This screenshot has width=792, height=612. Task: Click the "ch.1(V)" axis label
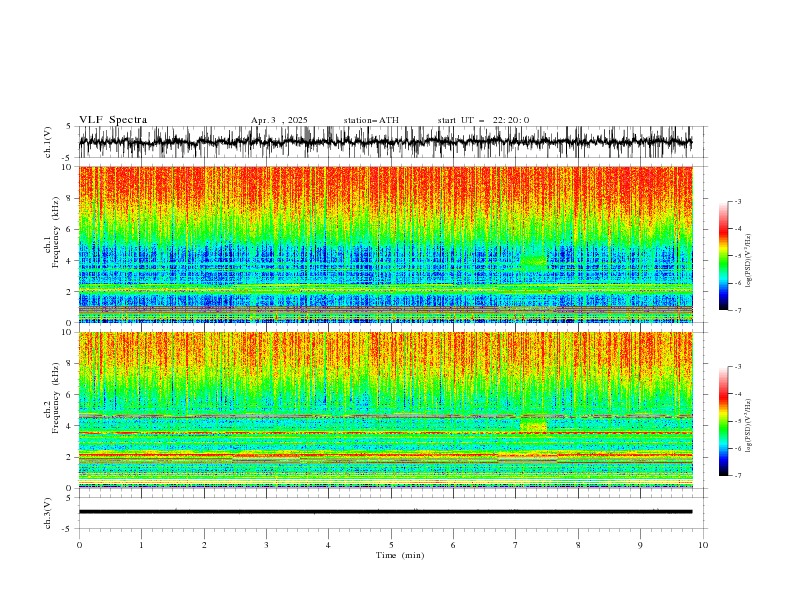coord(48,142)
